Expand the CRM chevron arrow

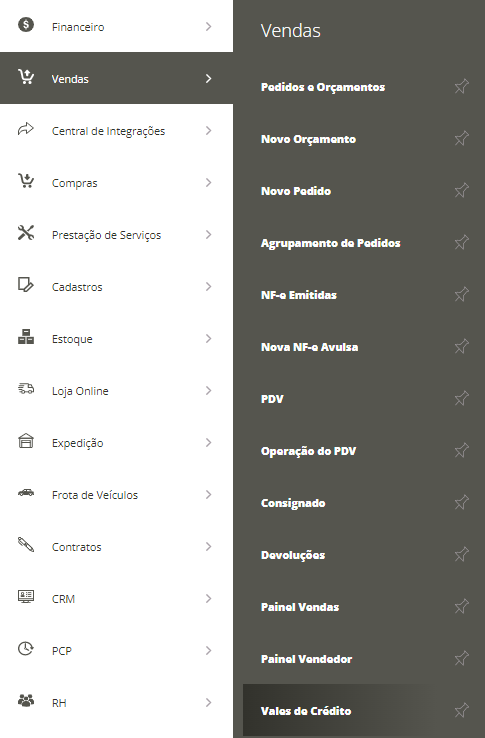[x=209, y=599]
